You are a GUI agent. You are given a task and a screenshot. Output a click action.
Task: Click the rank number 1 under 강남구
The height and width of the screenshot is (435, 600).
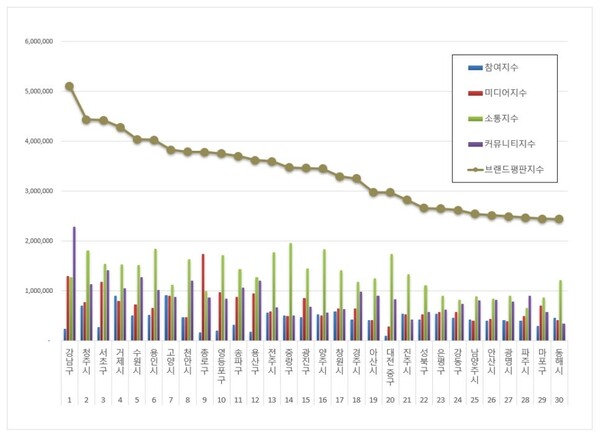[69, 400]
